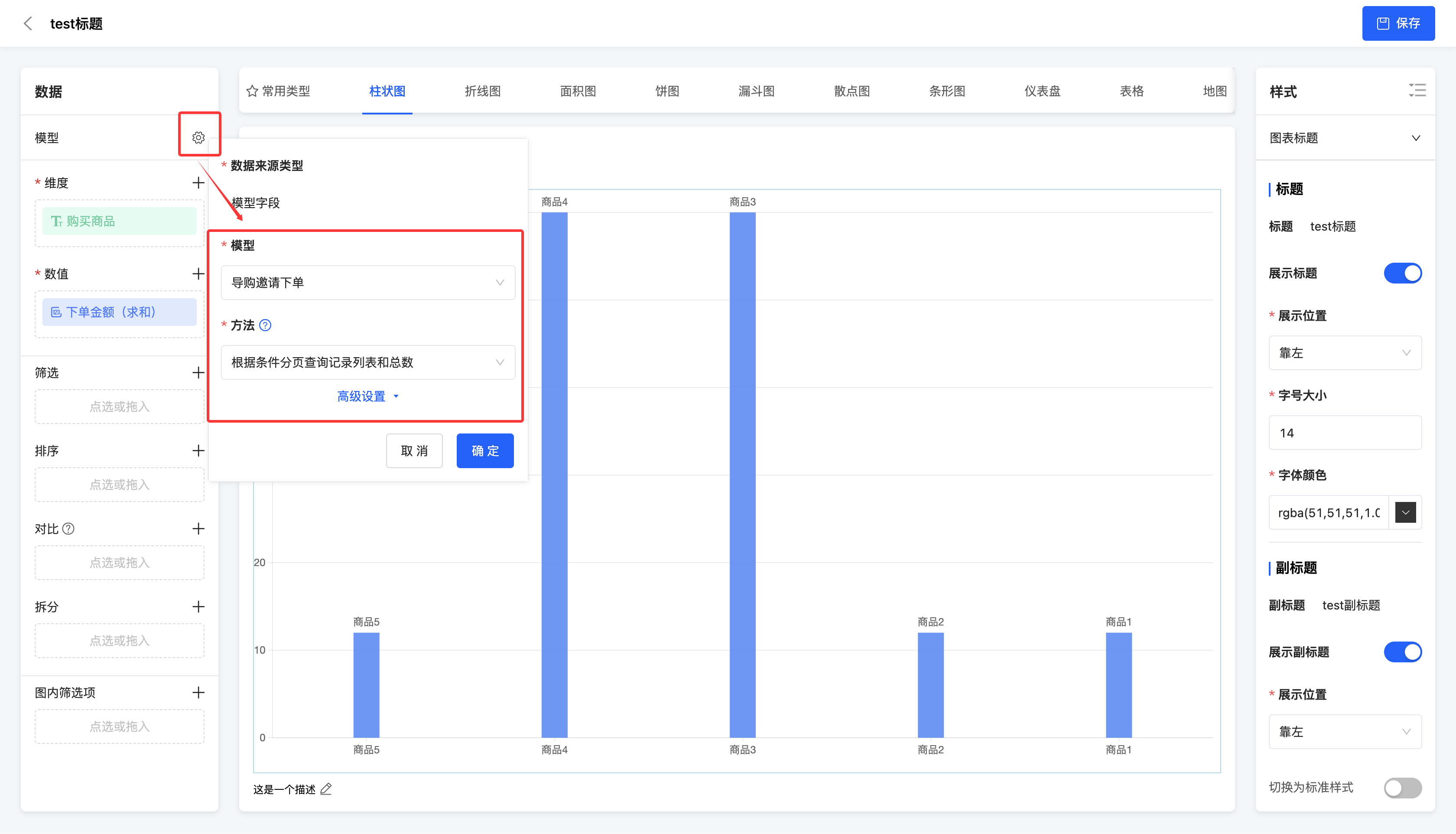Click the help icon next to 对比
1456x834 pixels.
point(69,529)
